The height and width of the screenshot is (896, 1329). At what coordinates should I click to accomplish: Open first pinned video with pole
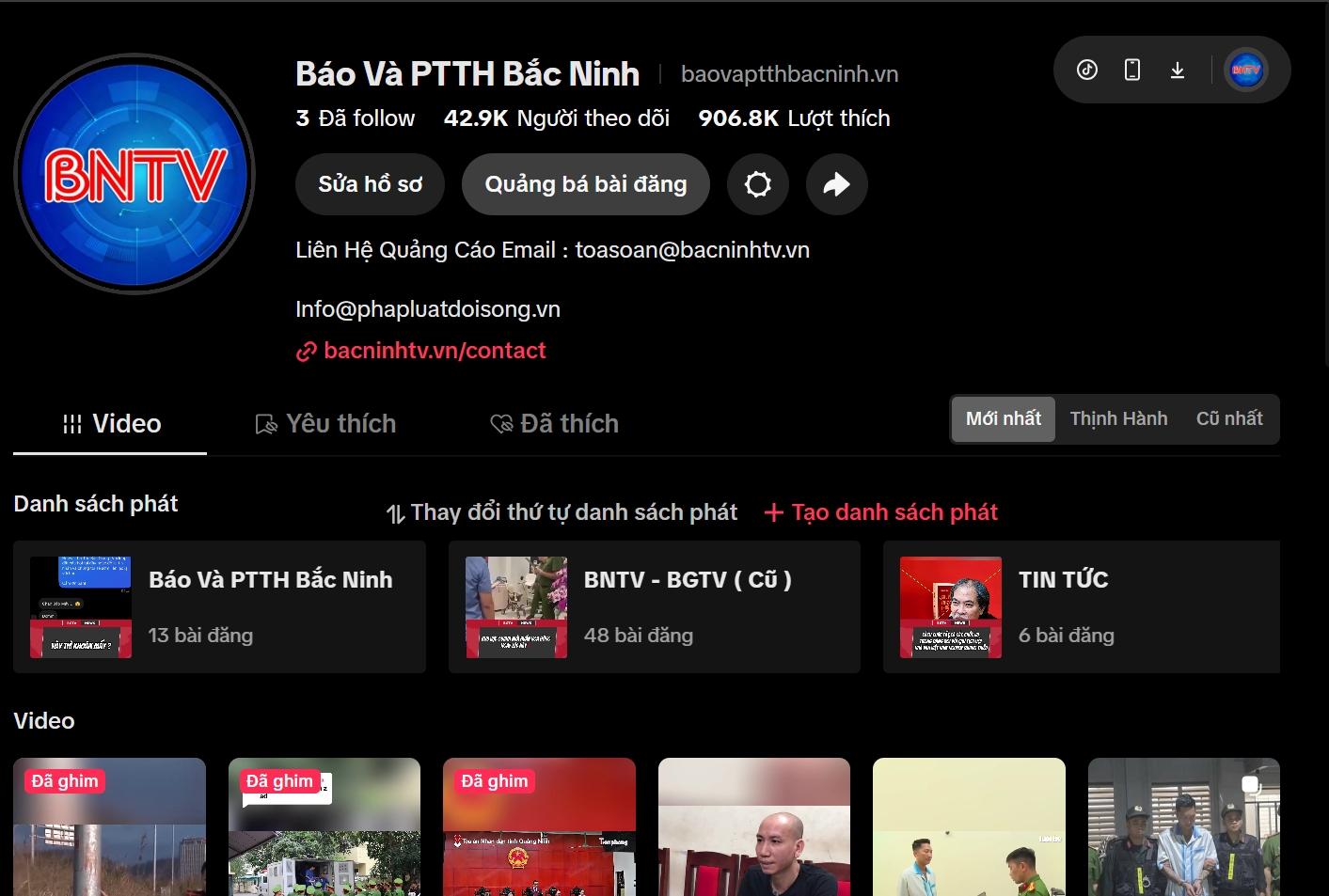point(109,826)
